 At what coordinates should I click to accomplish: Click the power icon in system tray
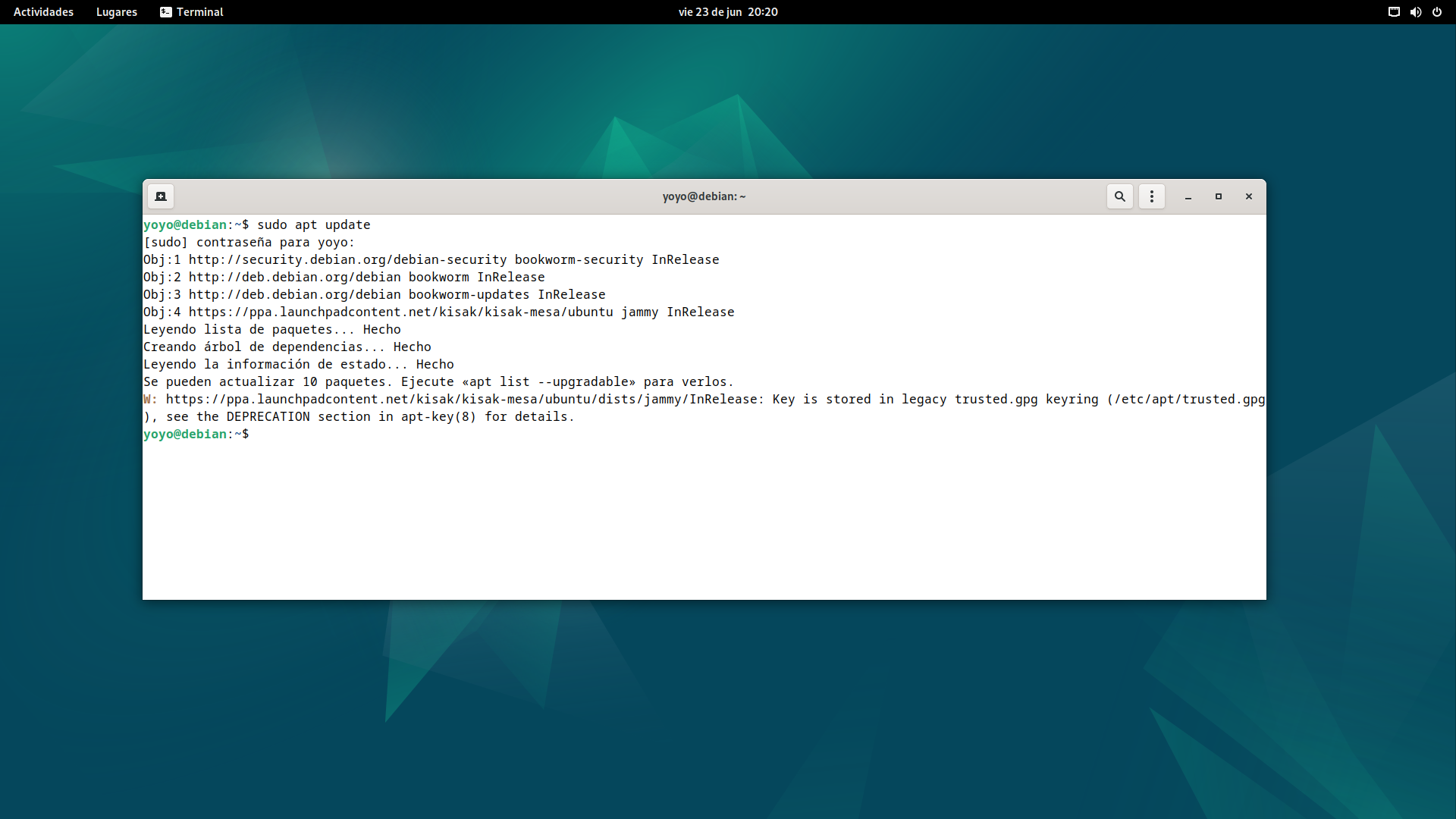click(1436, 12)
